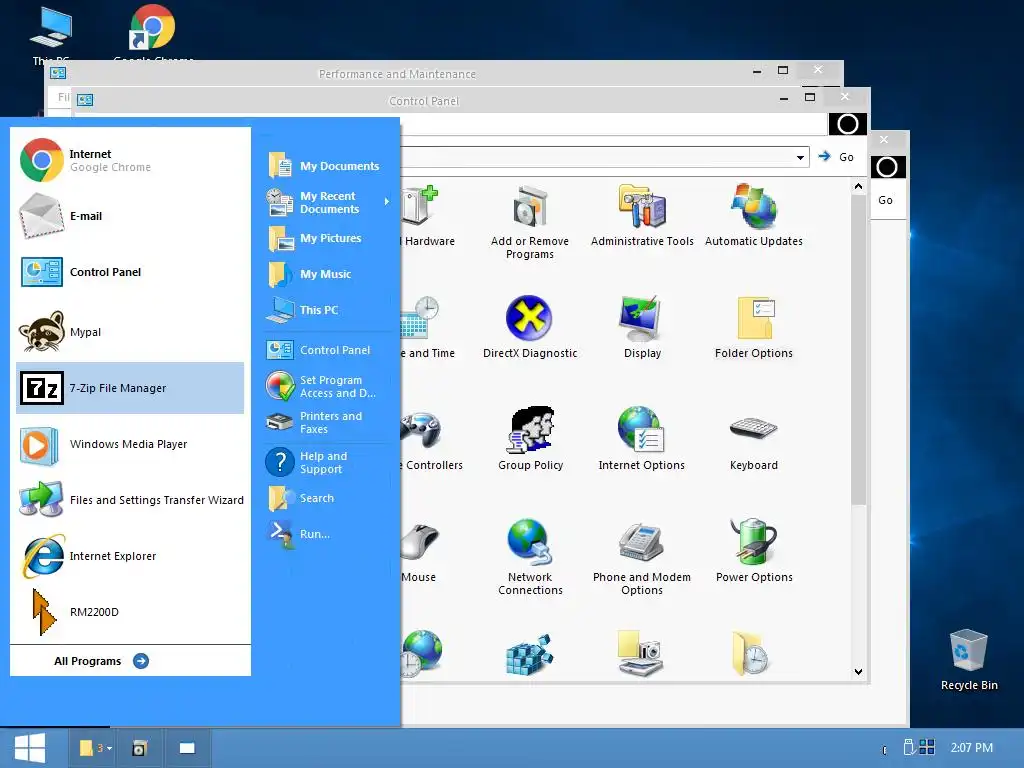This screenshot has height=768, width=1024.
Task: Launch Internet Explorer
Action: [130, 556]
